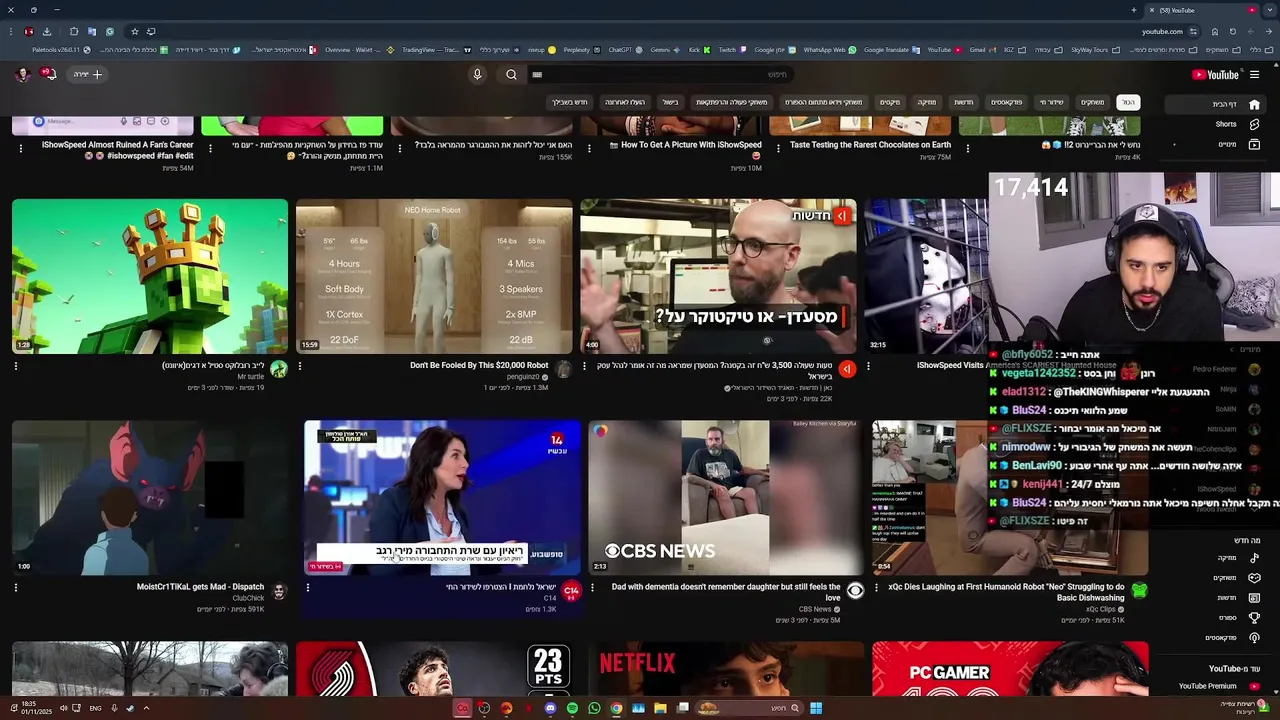Play the Minecraft crowned character thumbnail
1280x720 pixels.
click(150, 276)
